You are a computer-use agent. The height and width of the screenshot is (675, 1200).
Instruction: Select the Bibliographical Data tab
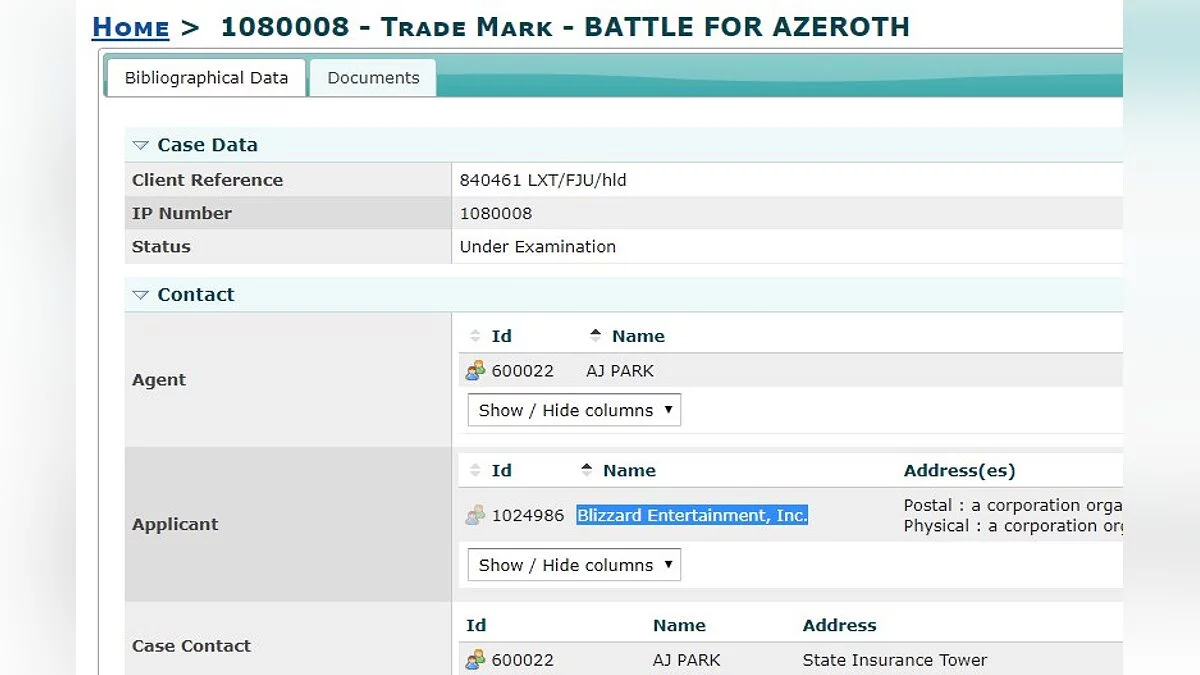(x=206, y=78)
